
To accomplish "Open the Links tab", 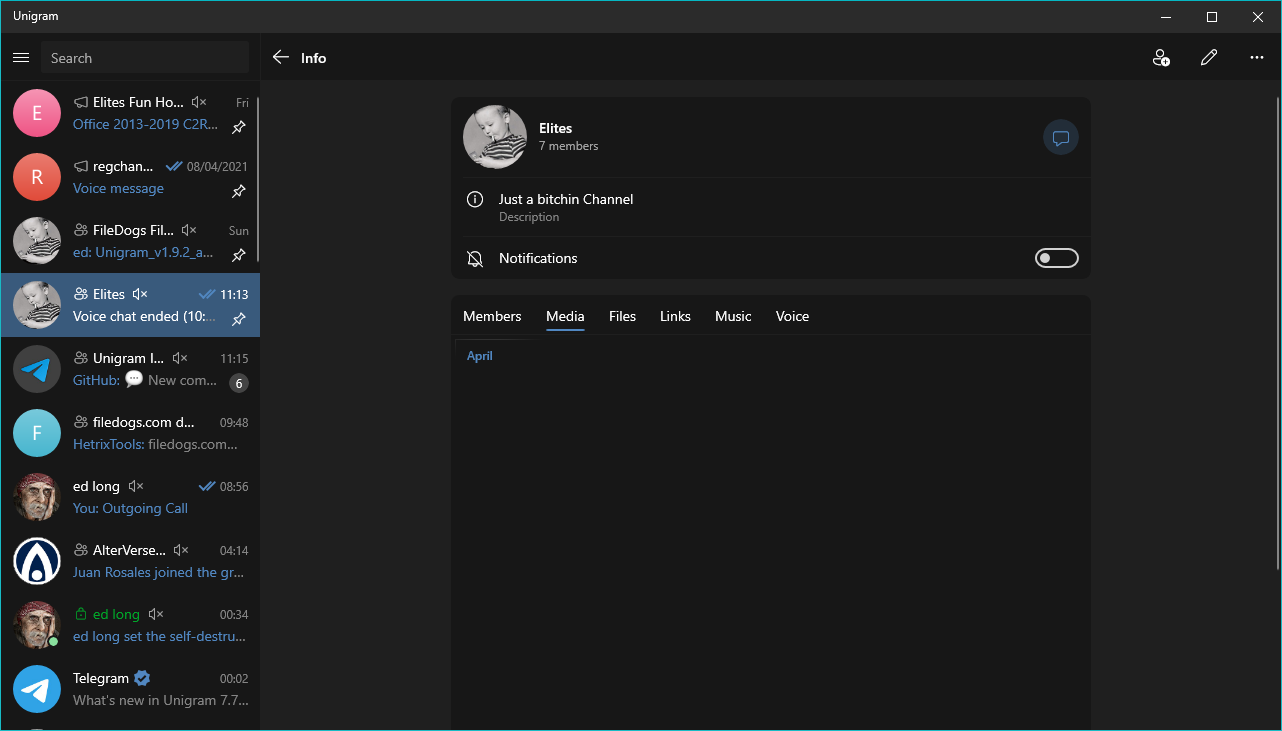I will 675,316.
